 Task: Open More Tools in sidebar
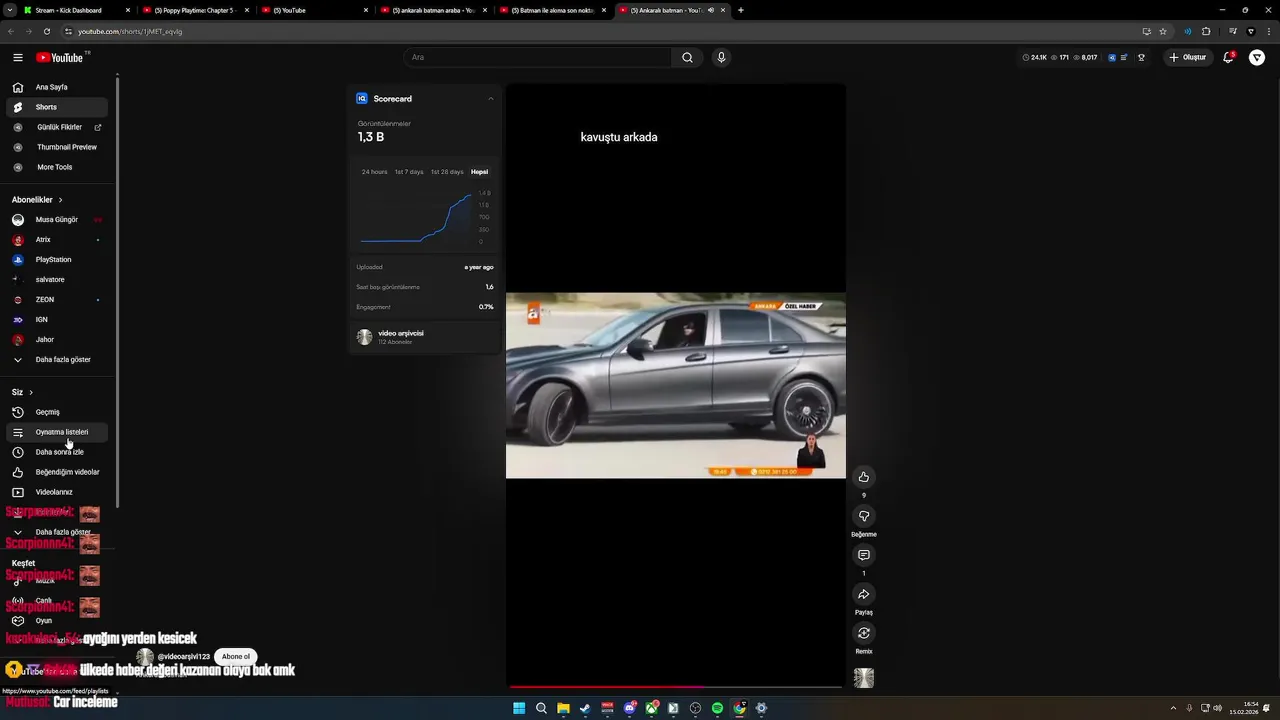pyautogui.click(x=57, y=167)
